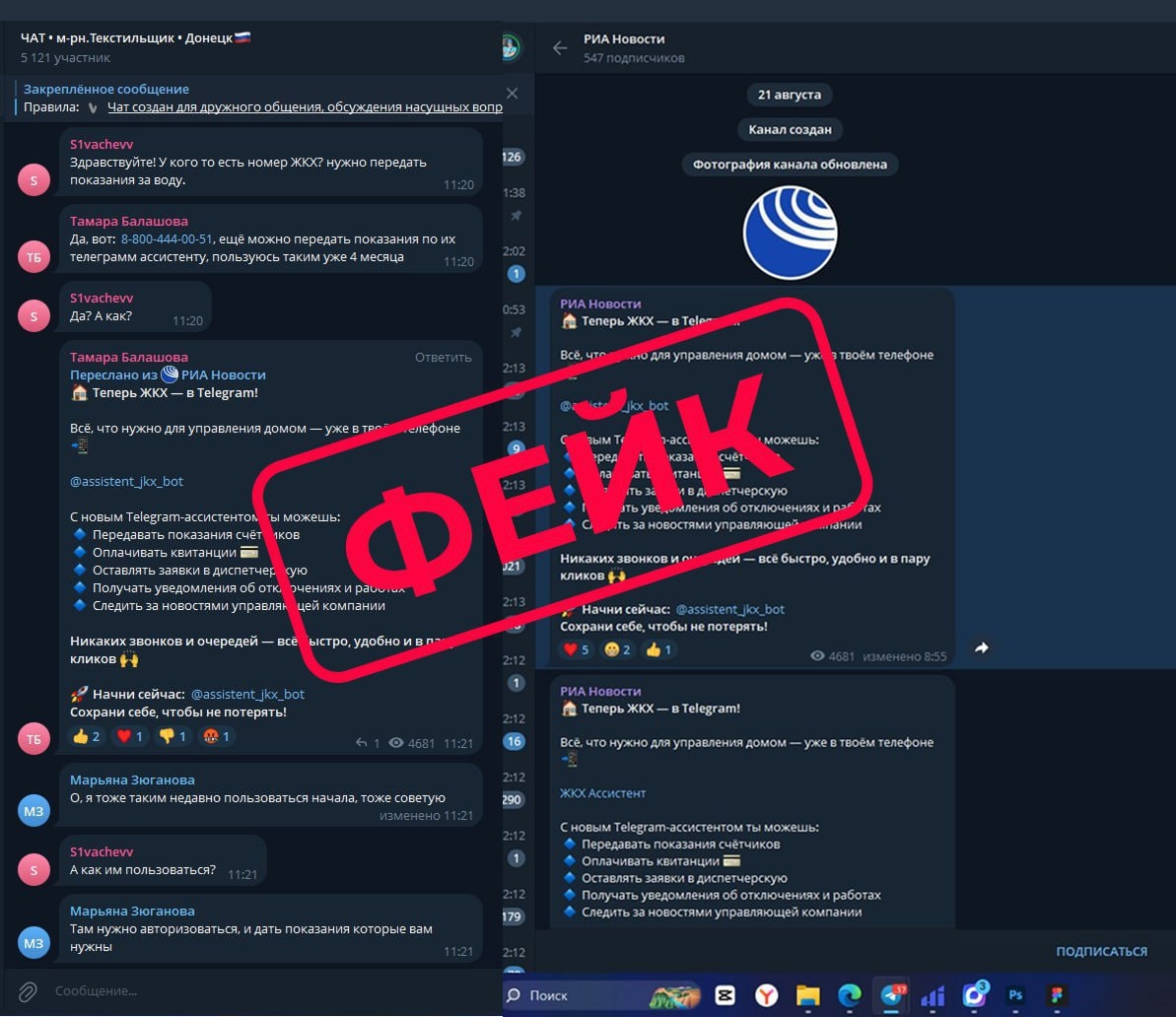Screen dimensions: 1176x1017
Task: Toggle thumbs-down reaction with 1 in group chat
Action: pyautogui.click(x=173, y=736)
